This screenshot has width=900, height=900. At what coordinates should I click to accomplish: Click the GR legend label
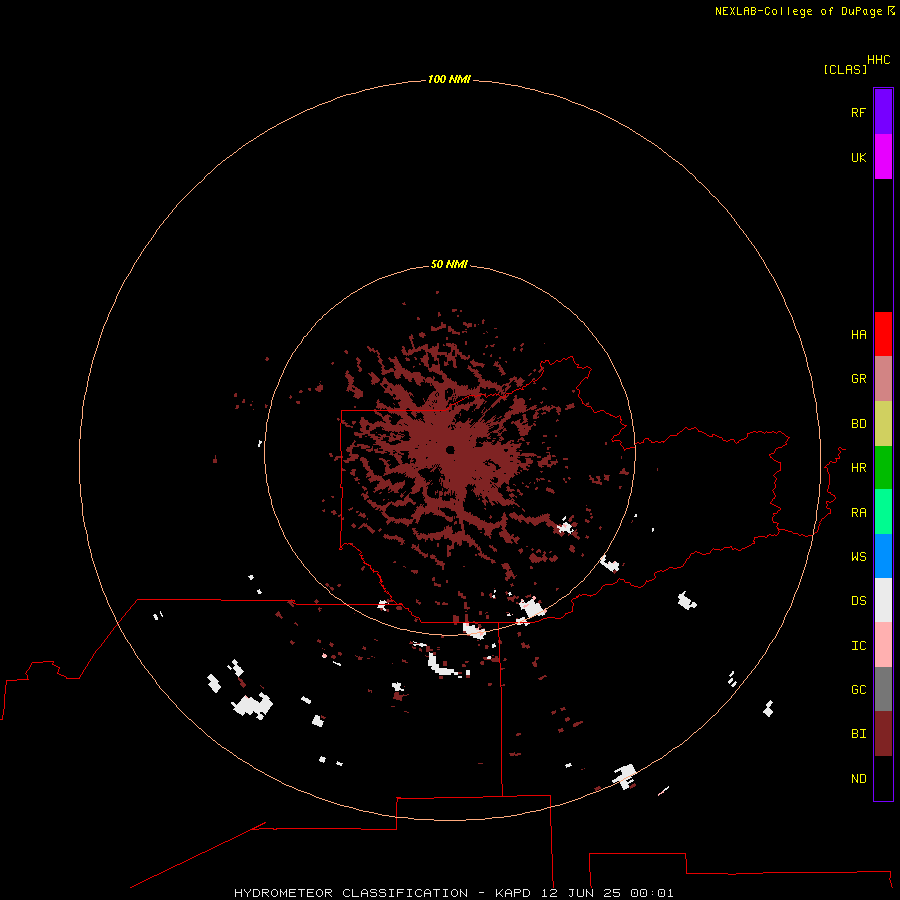858,379
